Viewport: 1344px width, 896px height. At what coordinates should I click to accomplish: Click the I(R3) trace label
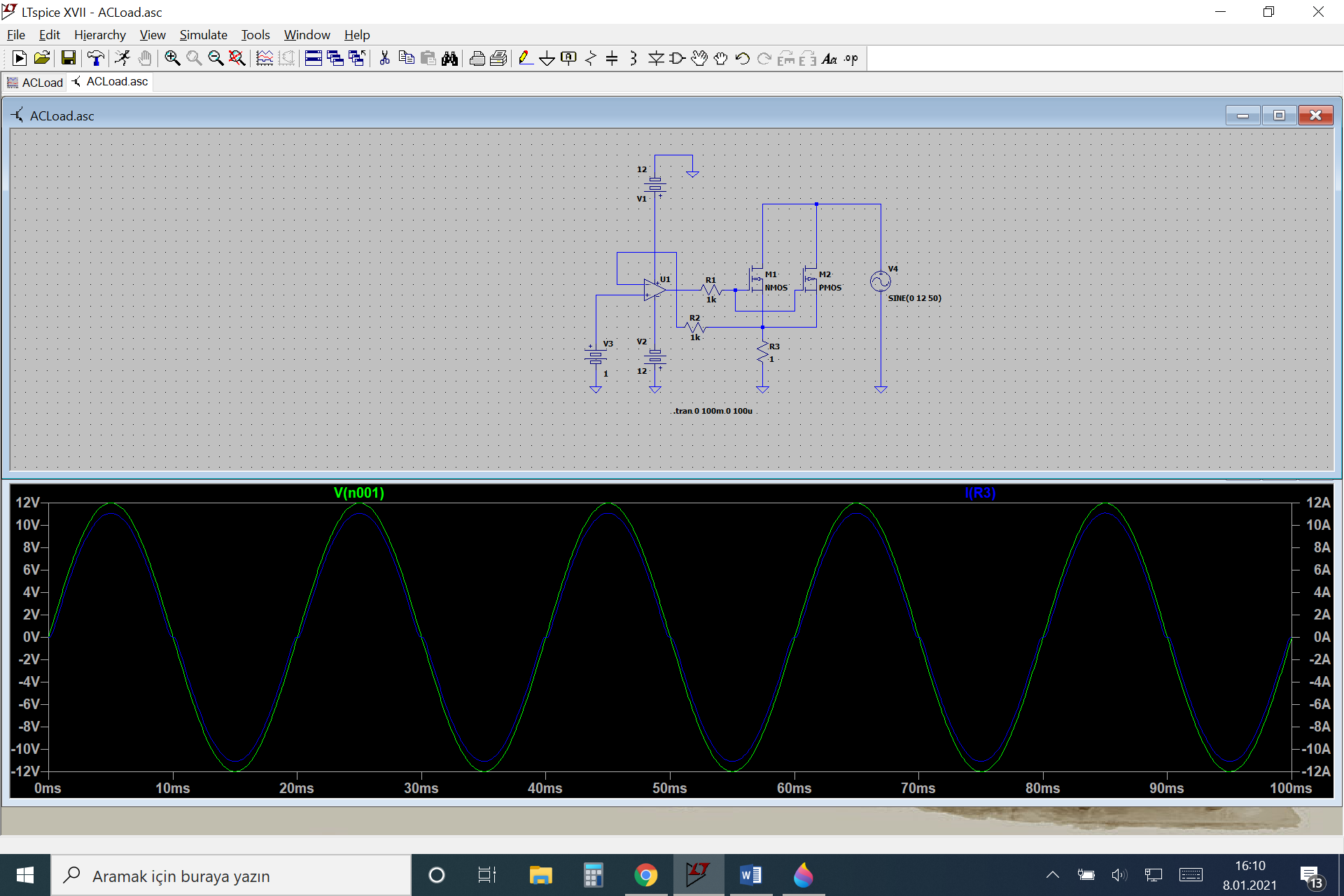(979, 493)
